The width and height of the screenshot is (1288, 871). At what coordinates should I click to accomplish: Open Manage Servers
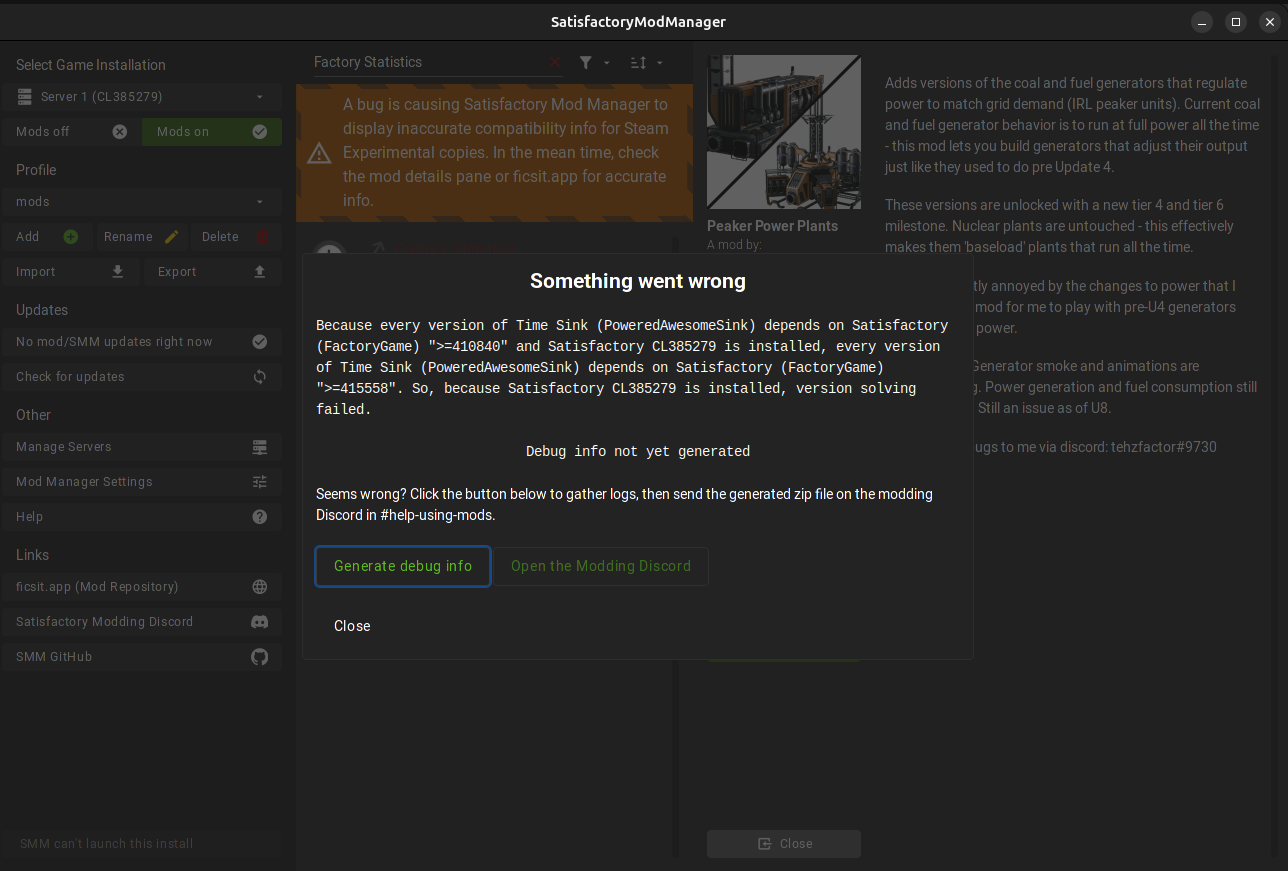point(142,447)
